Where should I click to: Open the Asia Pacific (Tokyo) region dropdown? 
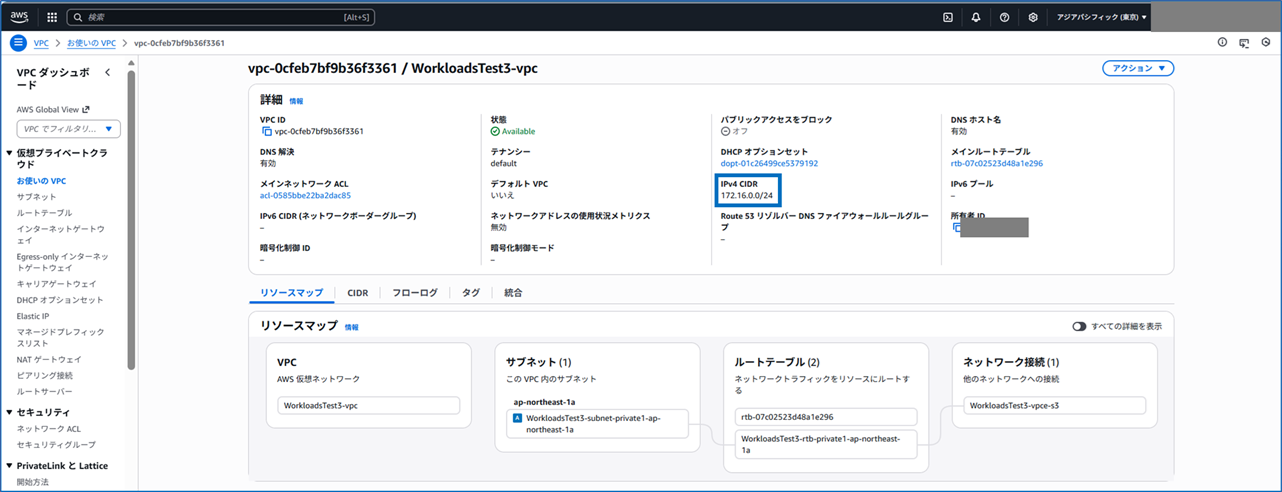click(x=1102, y=17)
